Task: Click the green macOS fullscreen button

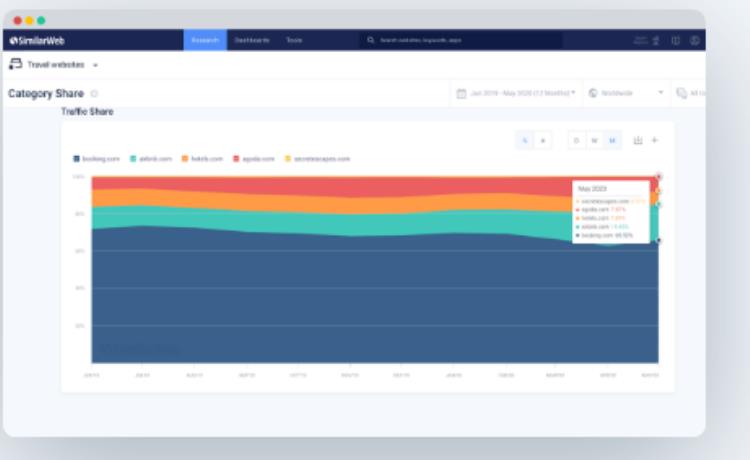Action: point(41,21)
